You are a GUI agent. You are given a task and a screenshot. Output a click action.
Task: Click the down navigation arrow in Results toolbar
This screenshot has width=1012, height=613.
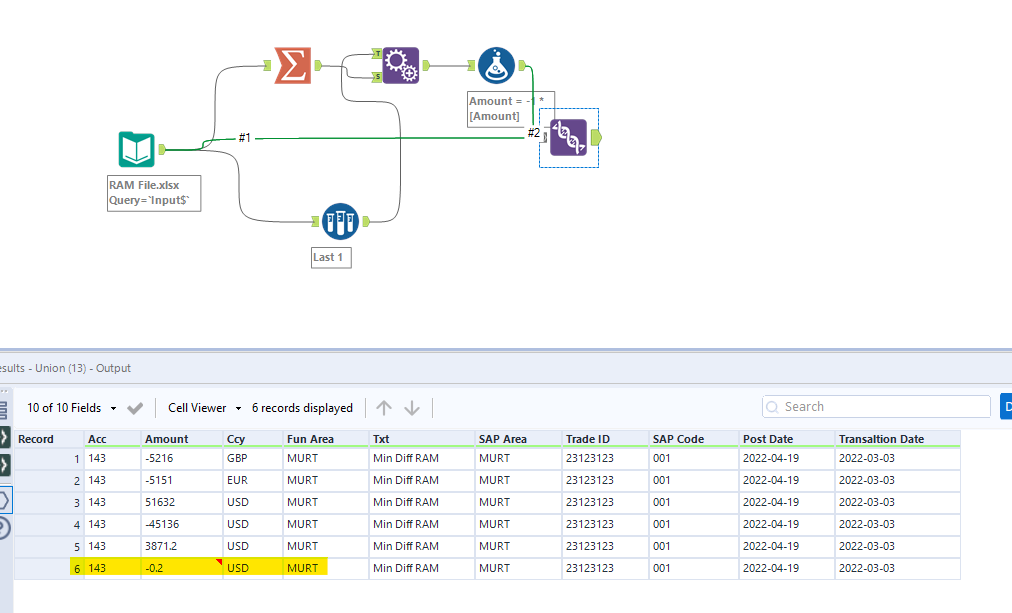411,407
